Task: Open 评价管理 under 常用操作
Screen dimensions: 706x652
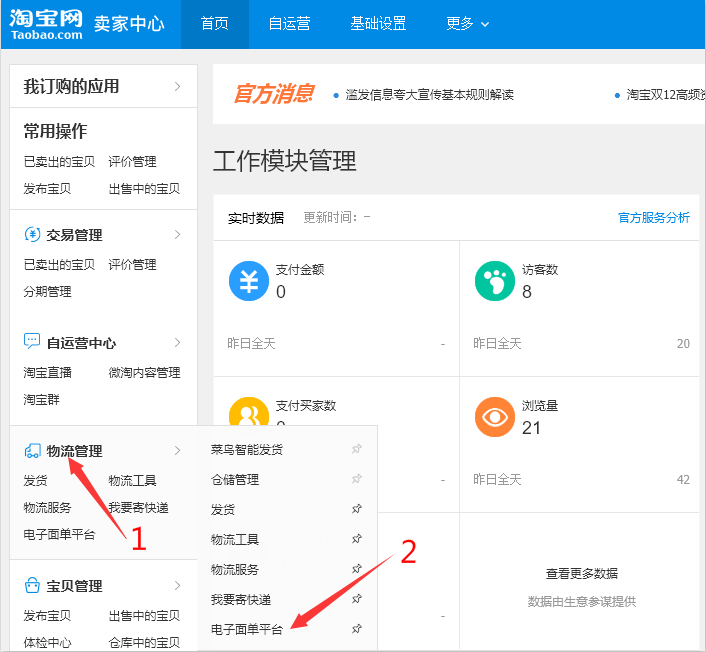Action: 132,162
